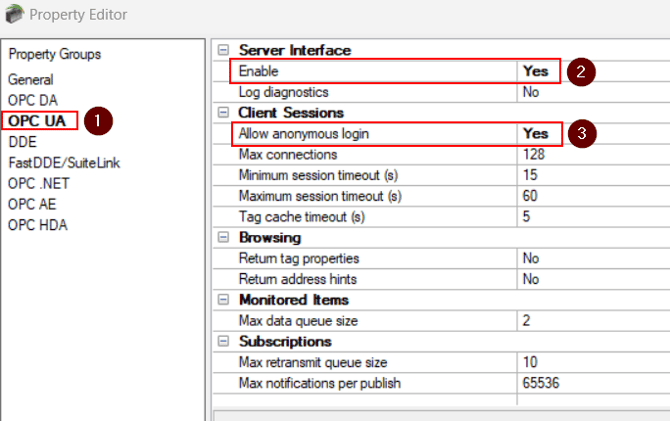Click the Property Editor window icon
Viewport: 670px width, 421px height.
tap(13, 15)
